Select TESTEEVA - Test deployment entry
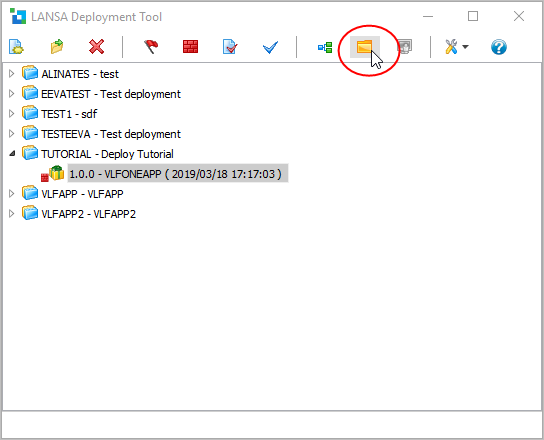Screen dimensions: 544x440 click(x=111, y=134)
